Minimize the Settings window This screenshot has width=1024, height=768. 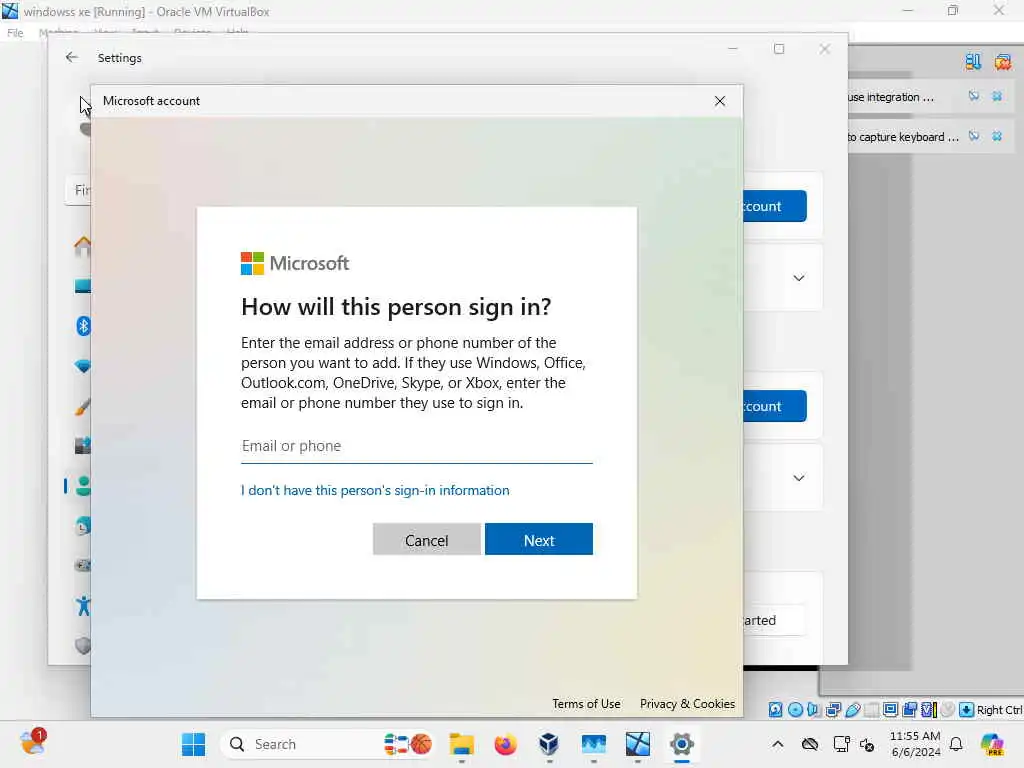tap(733, 49)
